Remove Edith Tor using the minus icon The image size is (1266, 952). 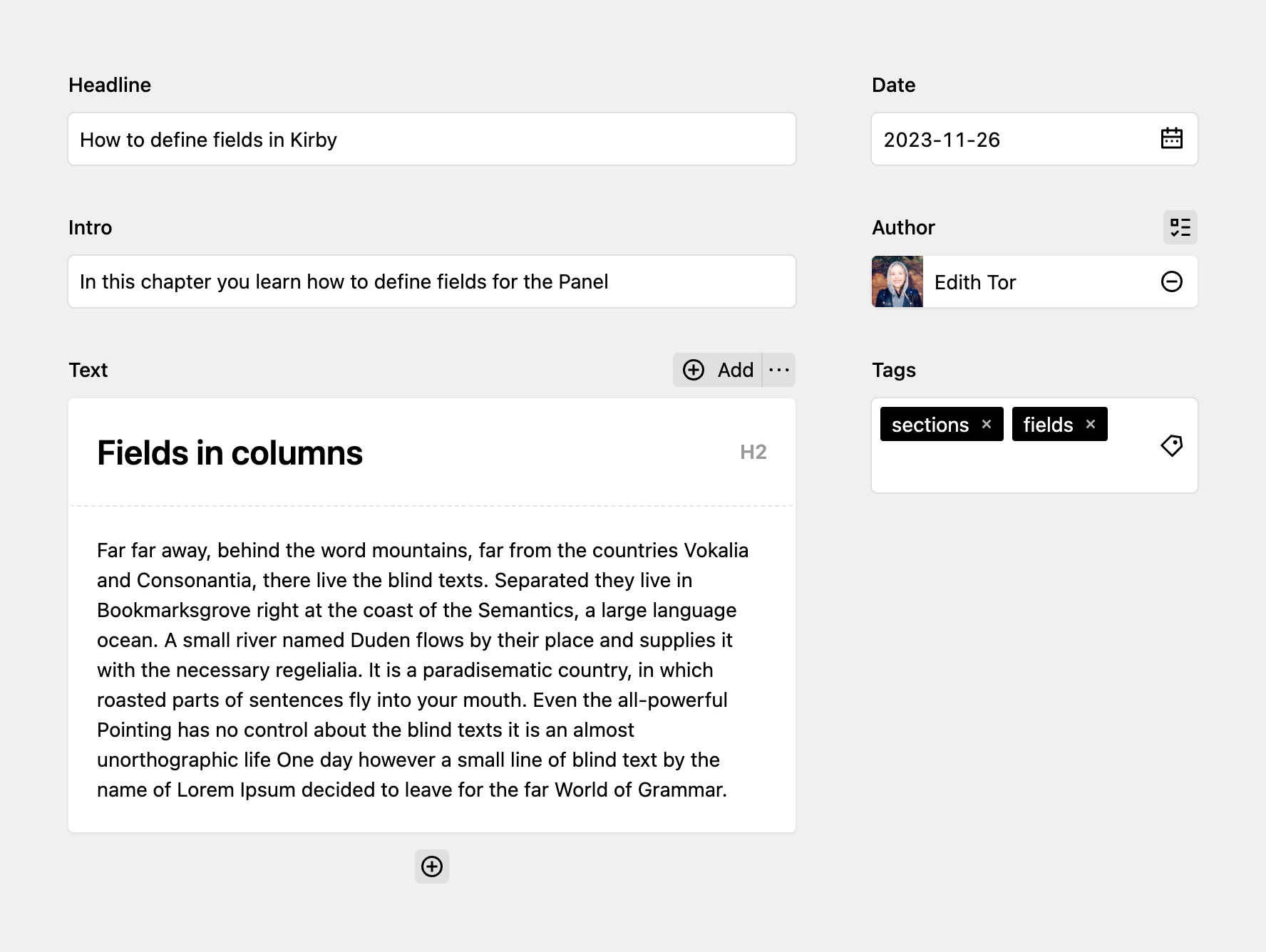[1173, 281]
